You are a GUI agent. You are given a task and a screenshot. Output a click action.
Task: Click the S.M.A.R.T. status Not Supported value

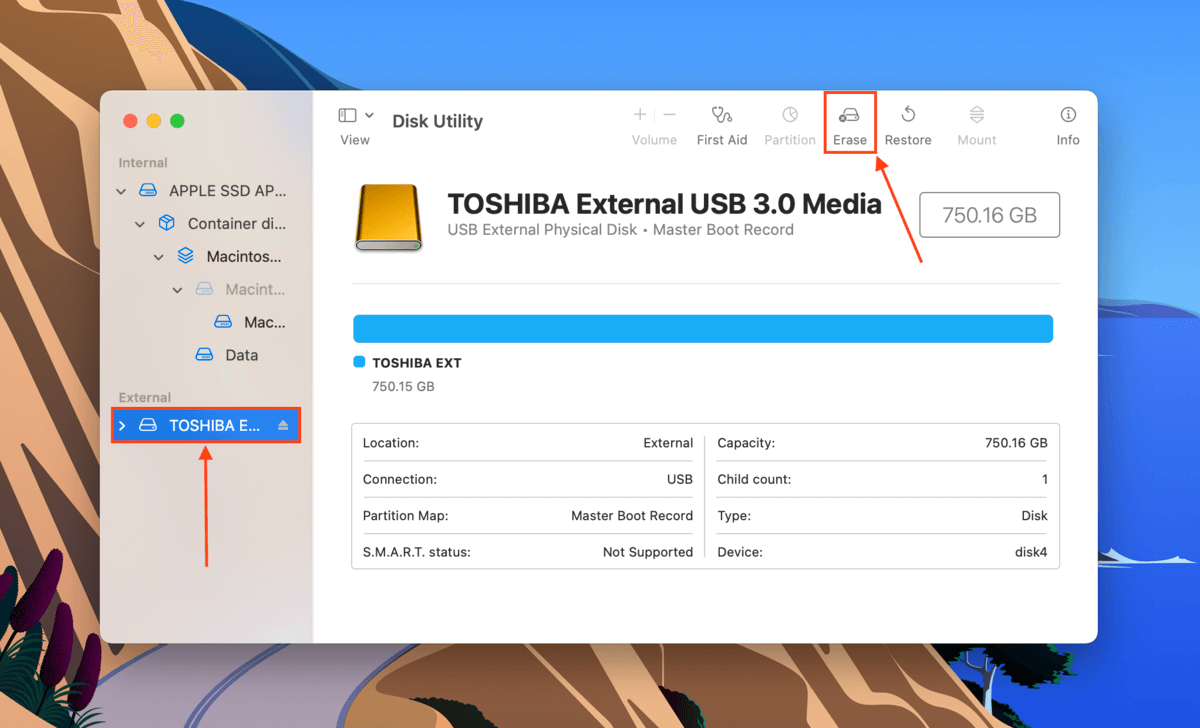point(648,552)
